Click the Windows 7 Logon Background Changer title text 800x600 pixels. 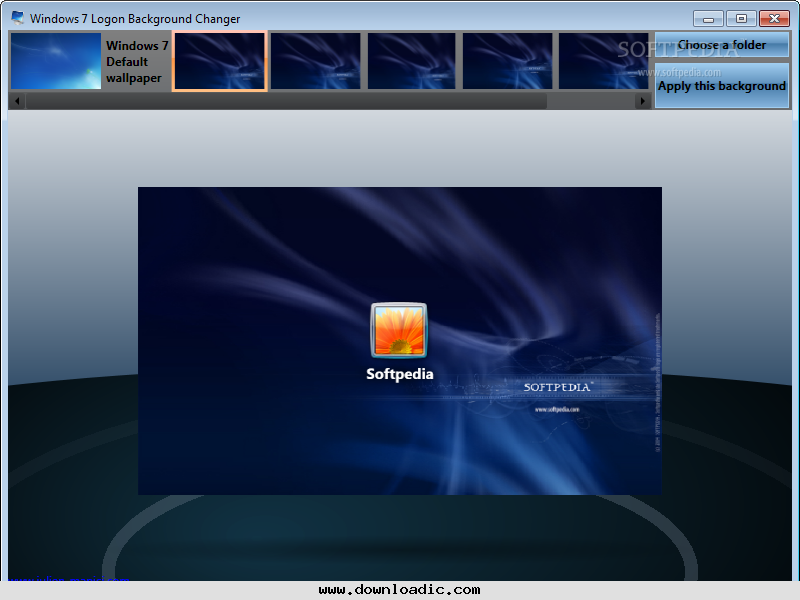click(x=135, y=17)
